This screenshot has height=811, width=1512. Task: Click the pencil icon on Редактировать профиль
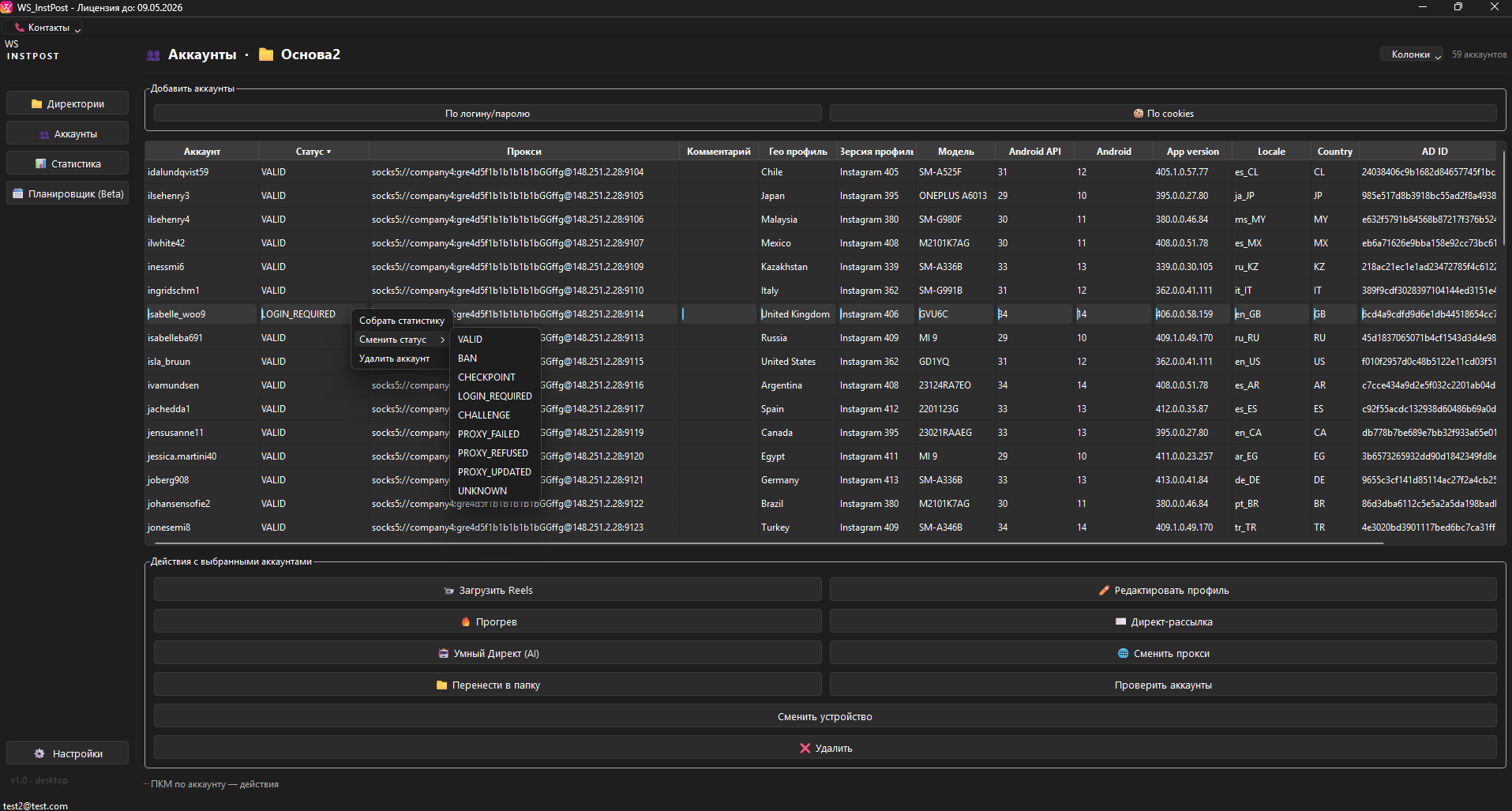click(x=1104, y=591)
